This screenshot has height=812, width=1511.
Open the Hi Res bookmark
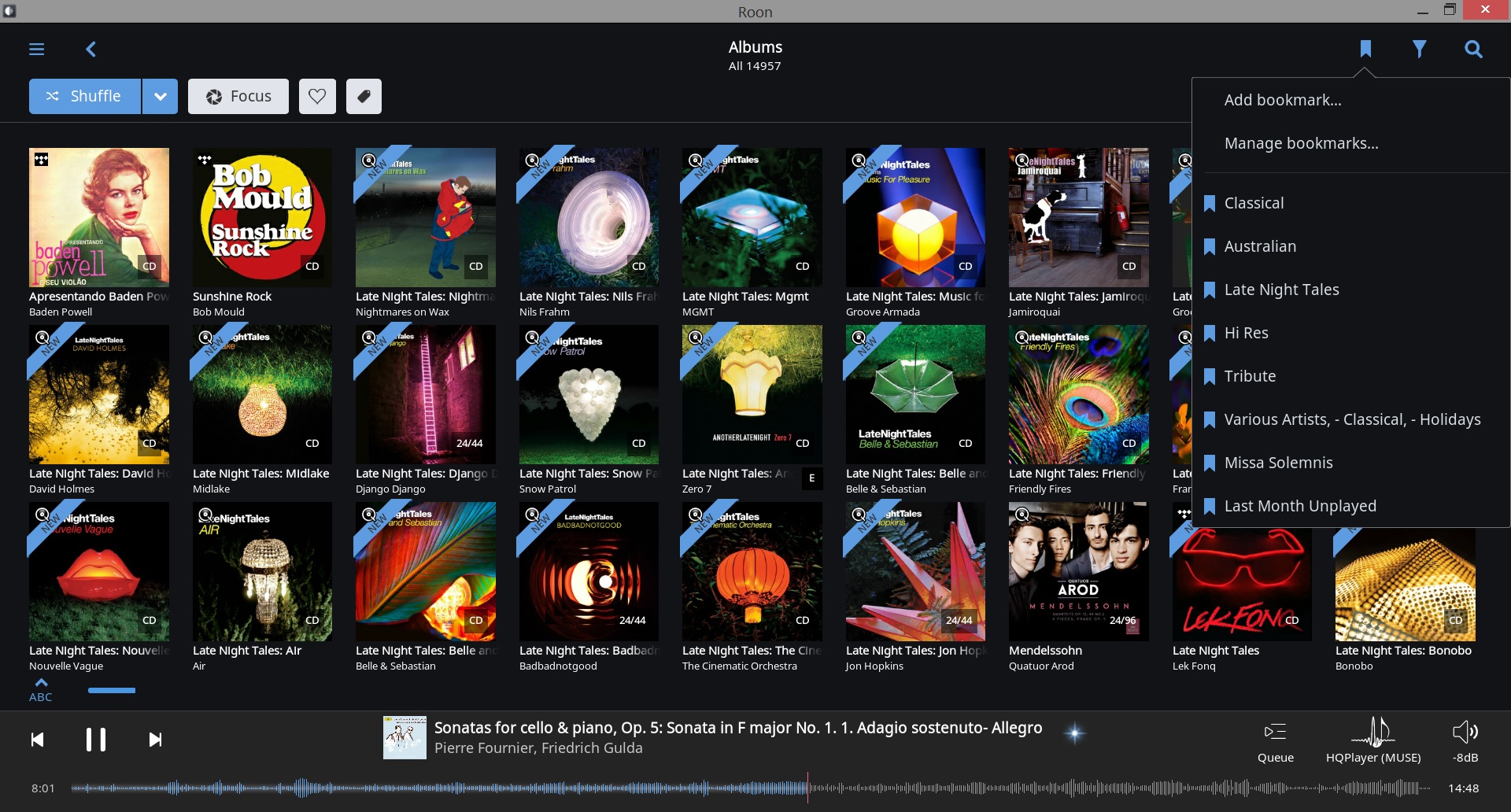[x=1350, y=333]
